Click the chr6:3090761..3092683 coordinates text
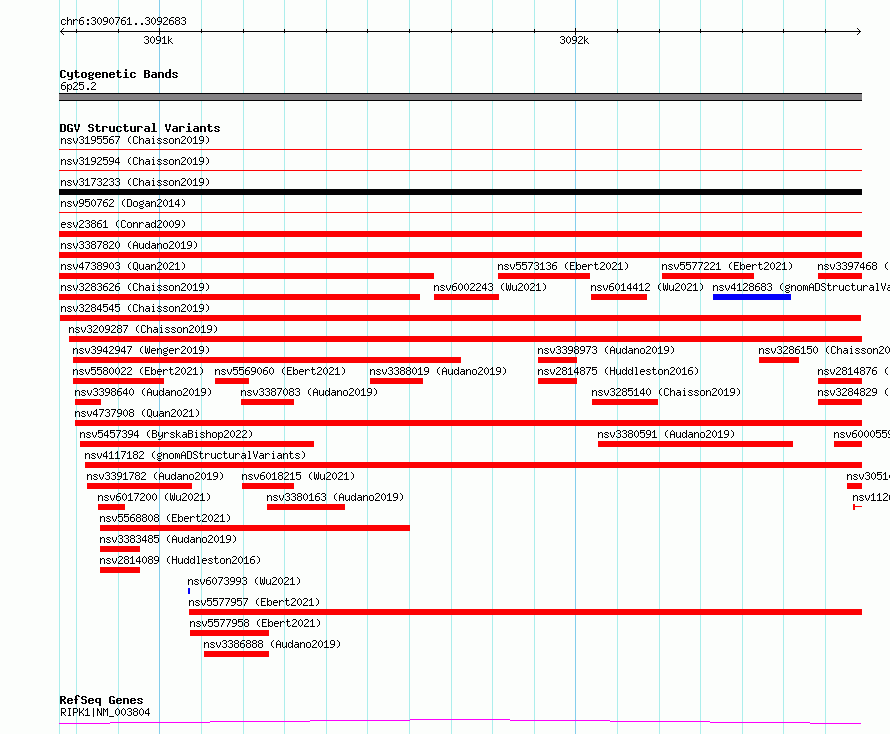The height and width of the screenshot is (734, 890). pos(123,21)
